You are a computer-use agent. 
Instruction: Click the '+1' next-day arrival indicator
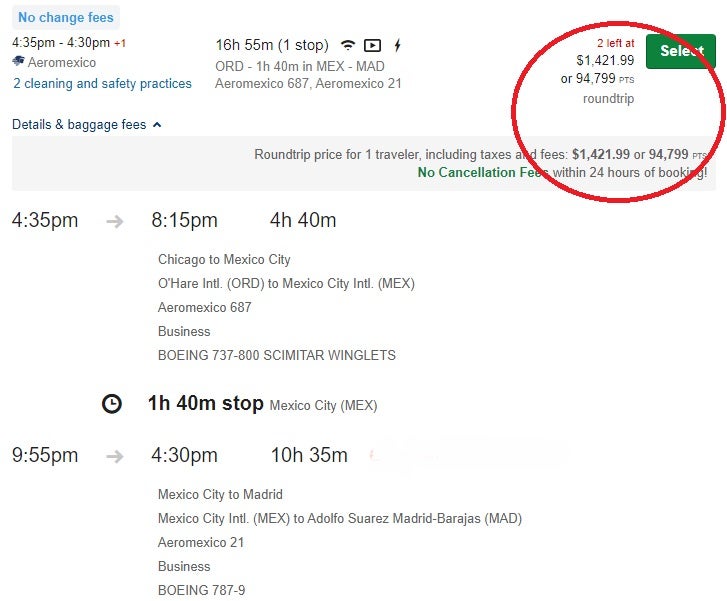(120, 43)
